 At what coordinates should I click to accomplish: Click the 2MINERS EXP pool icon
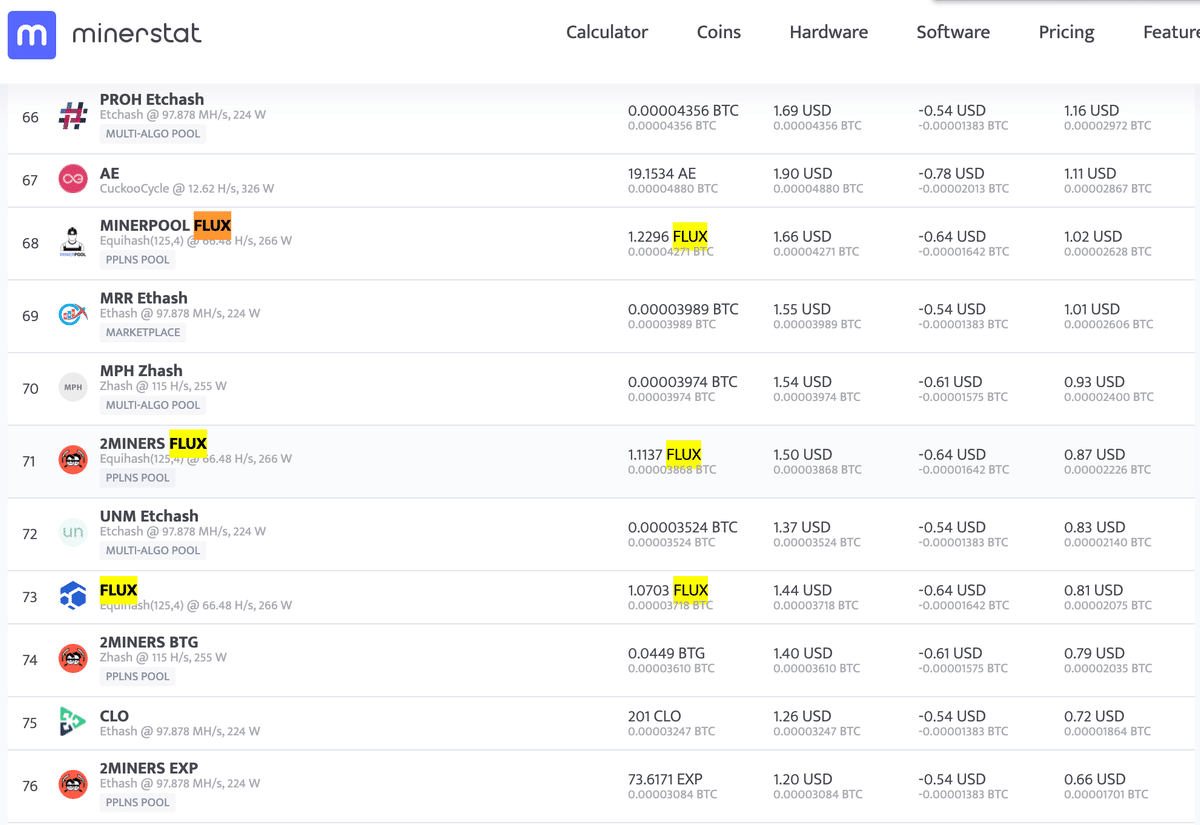(x=73, y=785)
